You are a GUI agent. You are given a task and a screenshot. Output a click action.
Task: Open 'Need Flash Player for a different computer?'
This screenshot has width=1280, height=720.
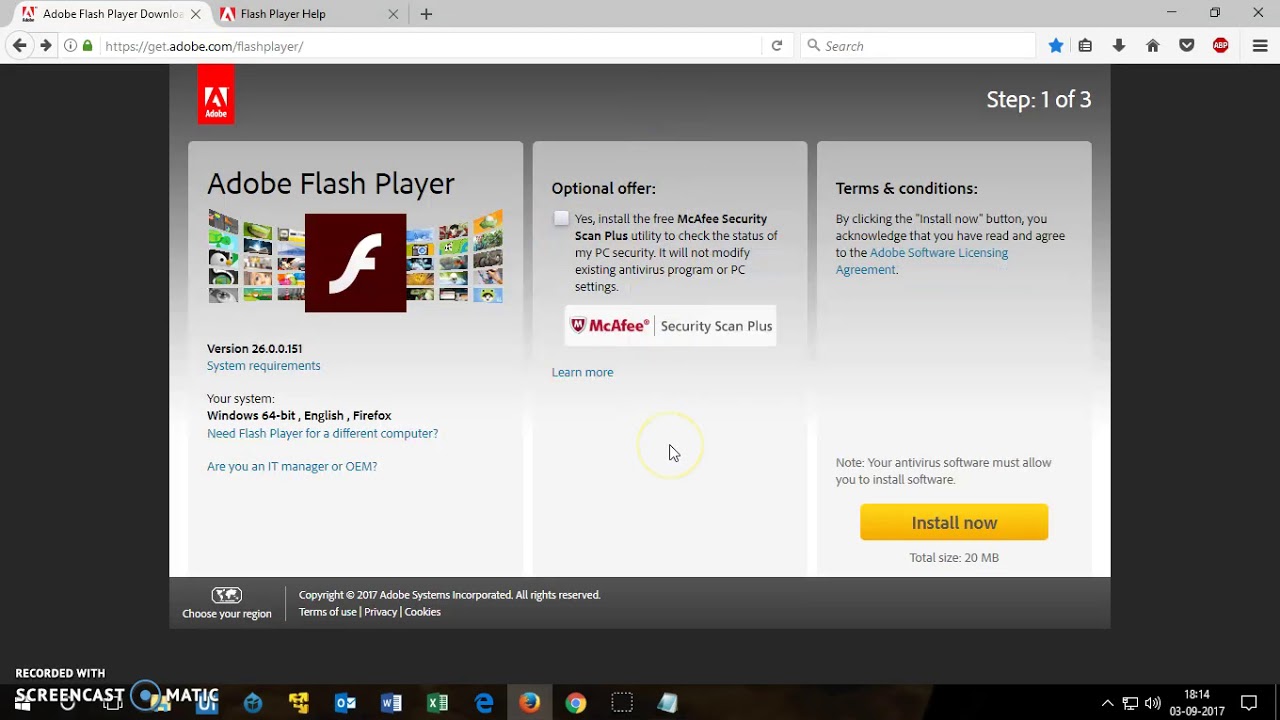click(322, 433)
